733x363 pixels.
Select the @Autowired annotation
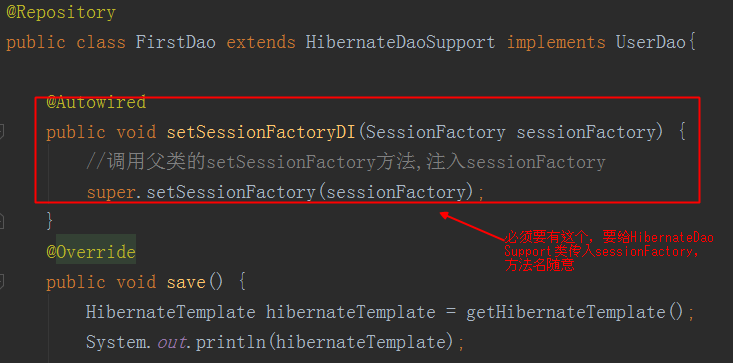(x=96, y=102)
